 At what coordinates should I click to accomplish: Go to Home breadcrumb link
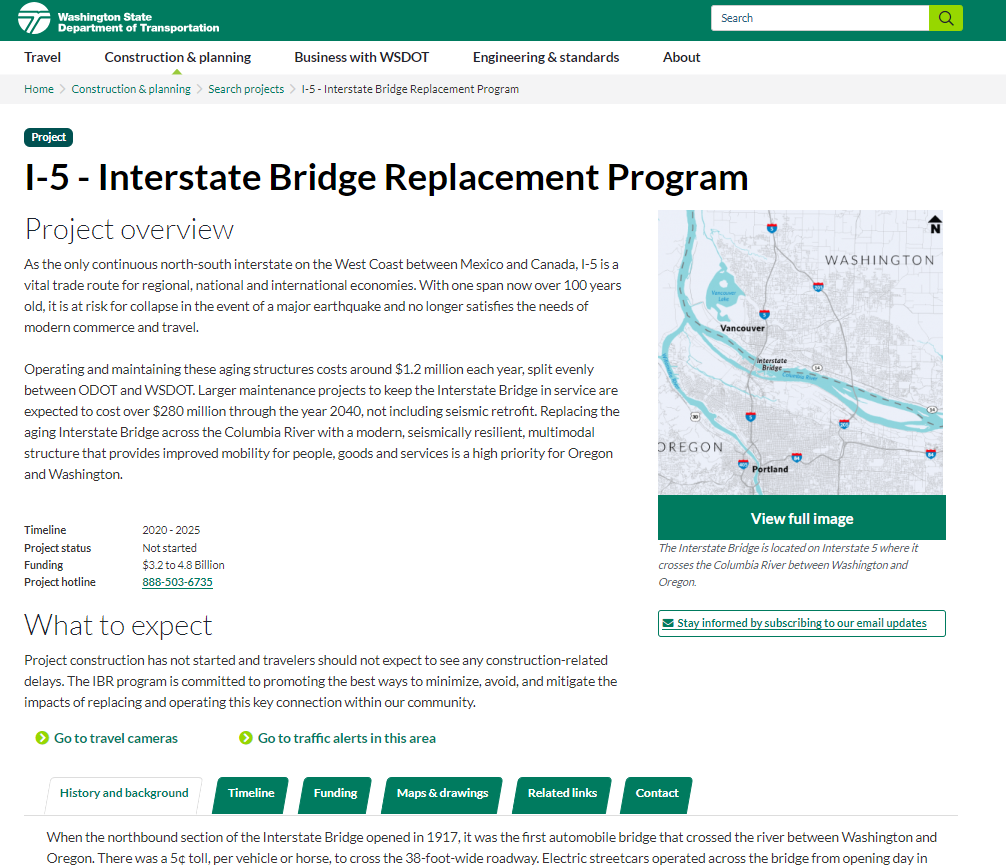pyautogui.click(x=39, y=89)
